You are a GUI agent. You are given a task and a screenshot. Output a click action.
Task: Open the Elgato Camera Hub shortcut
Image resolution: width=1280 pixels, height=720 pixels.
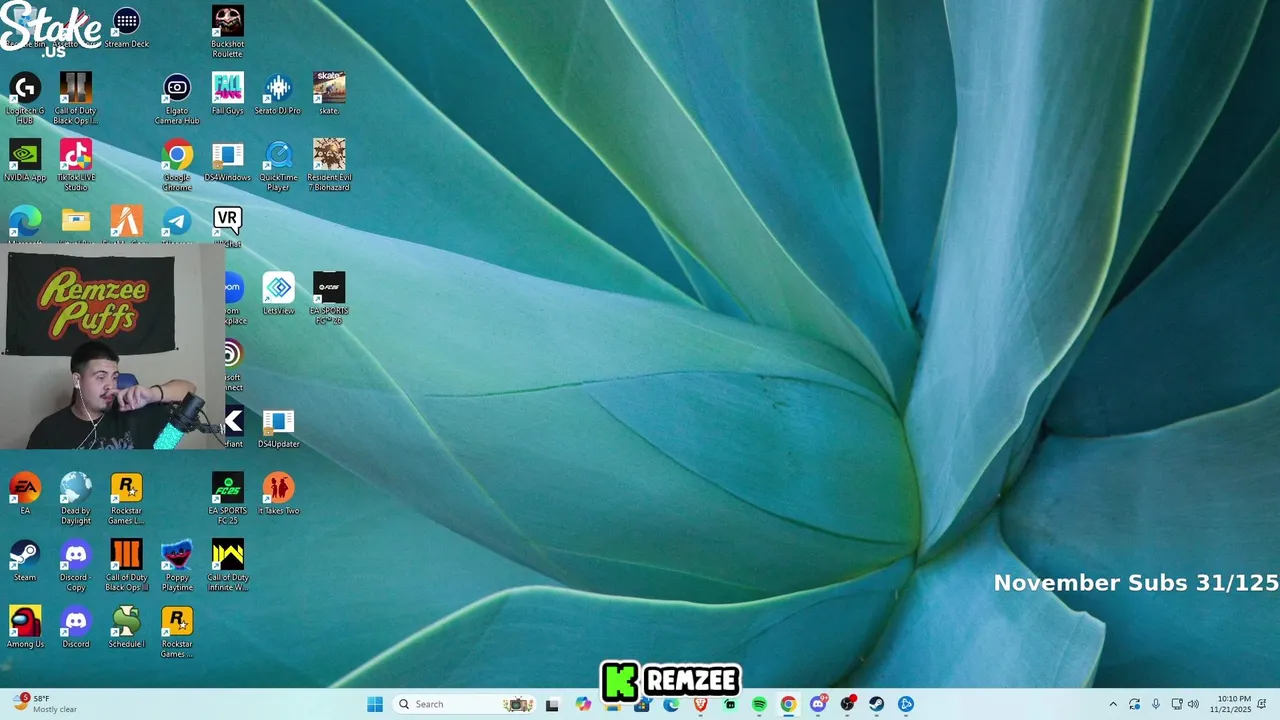point(177,99)
